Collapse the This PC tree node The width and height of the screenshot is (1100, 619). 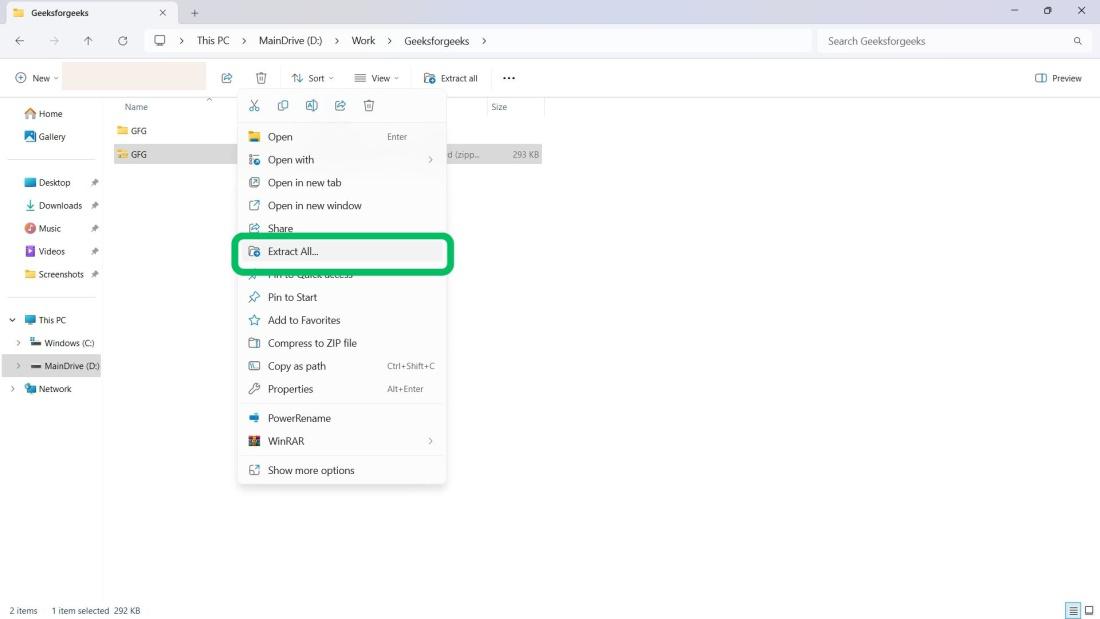click(13, 320)
